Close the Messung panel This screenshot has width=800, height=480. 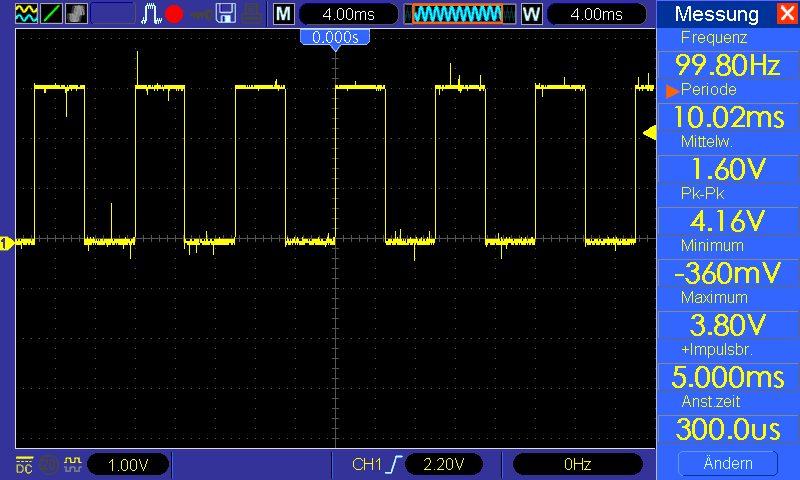[788, 13]
